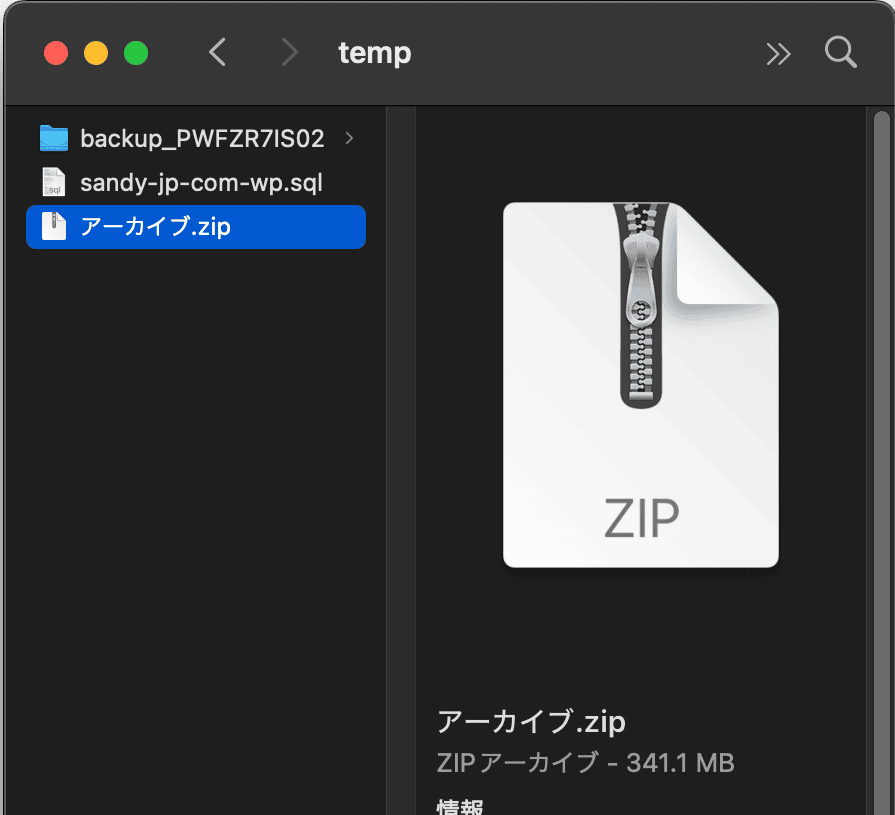The width and height of the screenshot is (895, 815).
Task: Click the preview pane filename アーカイブ.zip
Action: (531, 721)
